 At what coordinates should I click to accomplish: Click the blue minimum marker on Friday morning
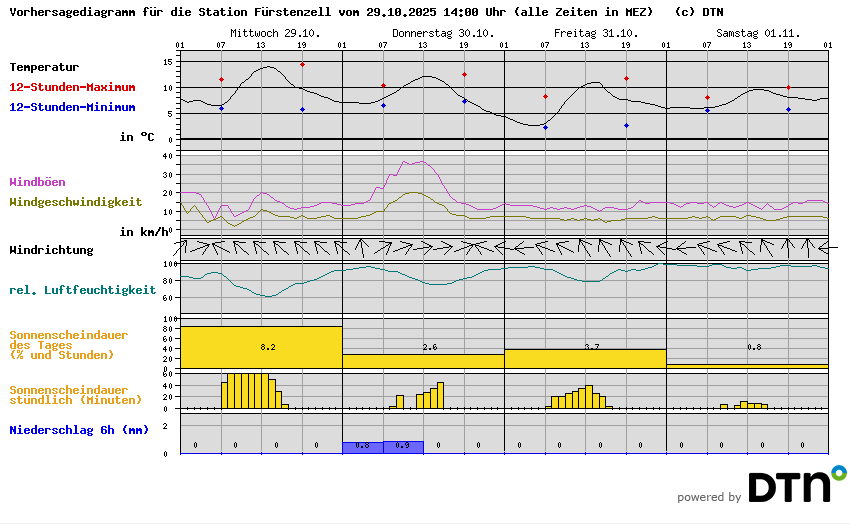(x=545, y=127)
